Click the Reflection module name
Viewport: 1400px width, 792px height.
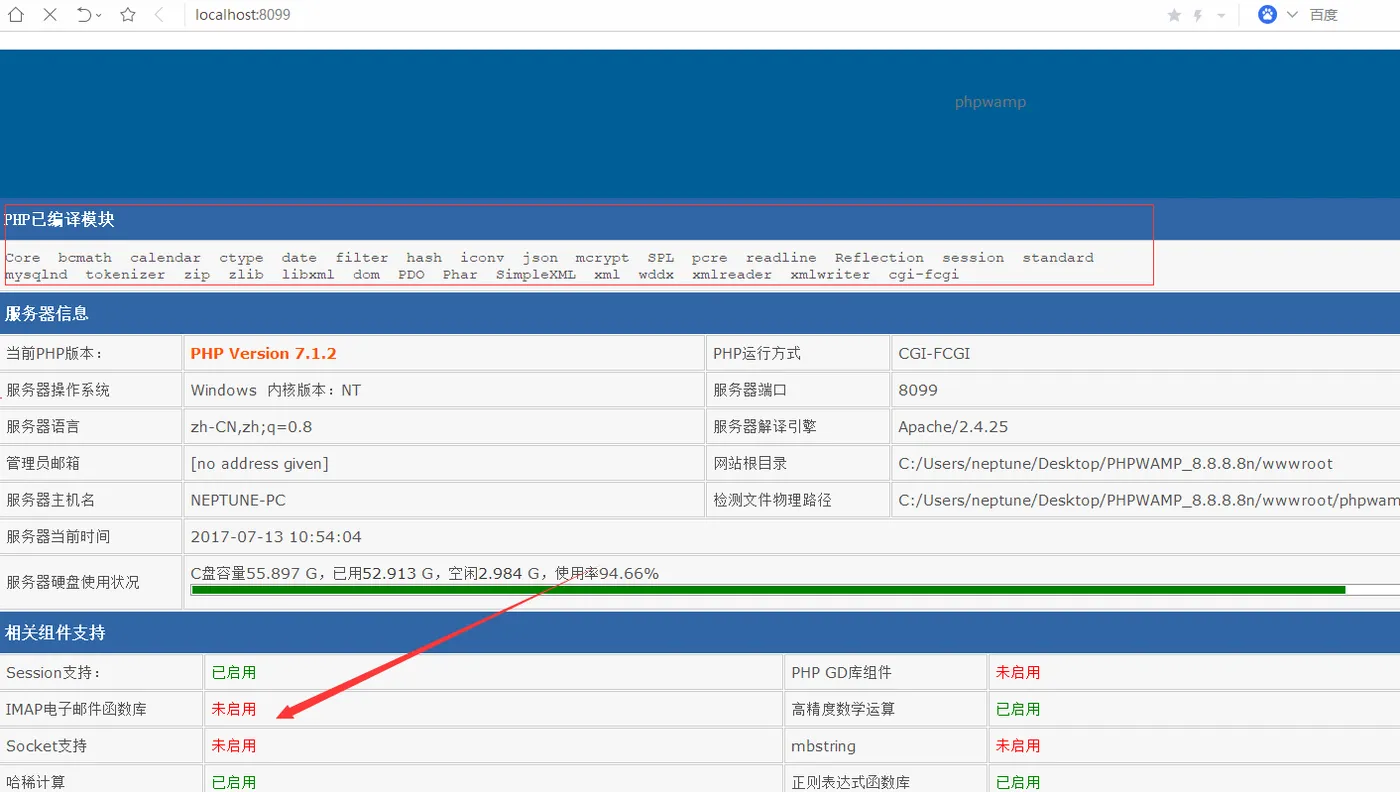click(x=879, y=258)
